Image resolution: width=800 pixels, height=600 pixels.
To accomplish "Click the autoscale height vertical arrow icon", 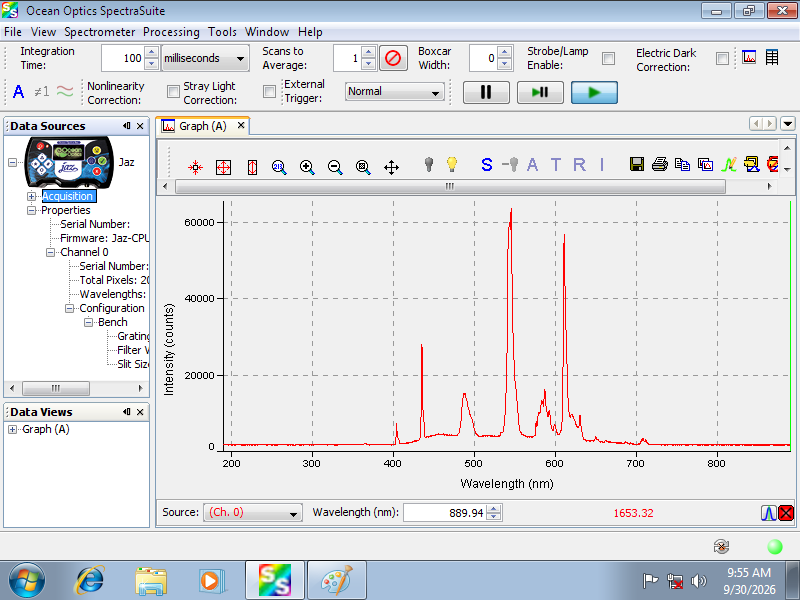I will pyautogui.click(x=252, y=167).
